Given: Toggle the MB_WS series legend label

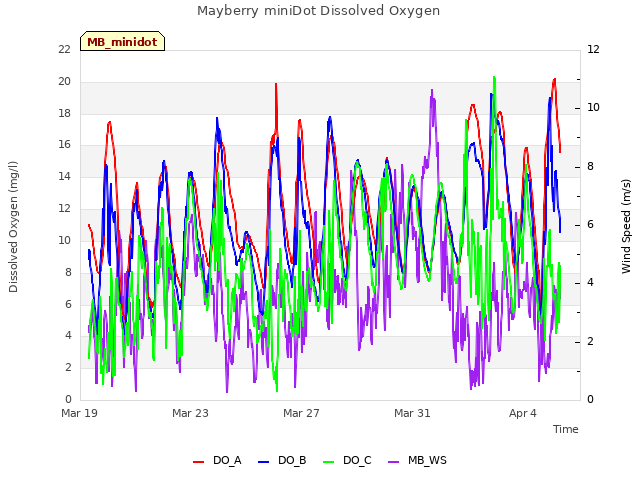Looking at the screenshot, I should (x=427, y=460).
